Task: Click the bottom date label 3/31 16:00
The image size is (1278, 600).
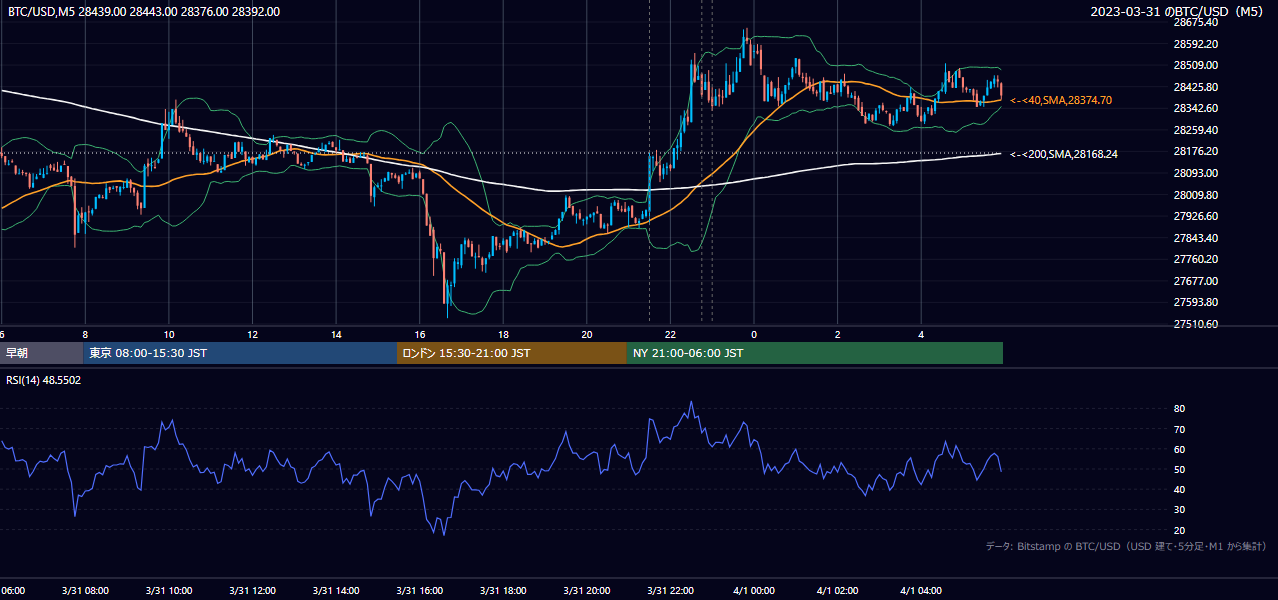Action: click(420, 591)
